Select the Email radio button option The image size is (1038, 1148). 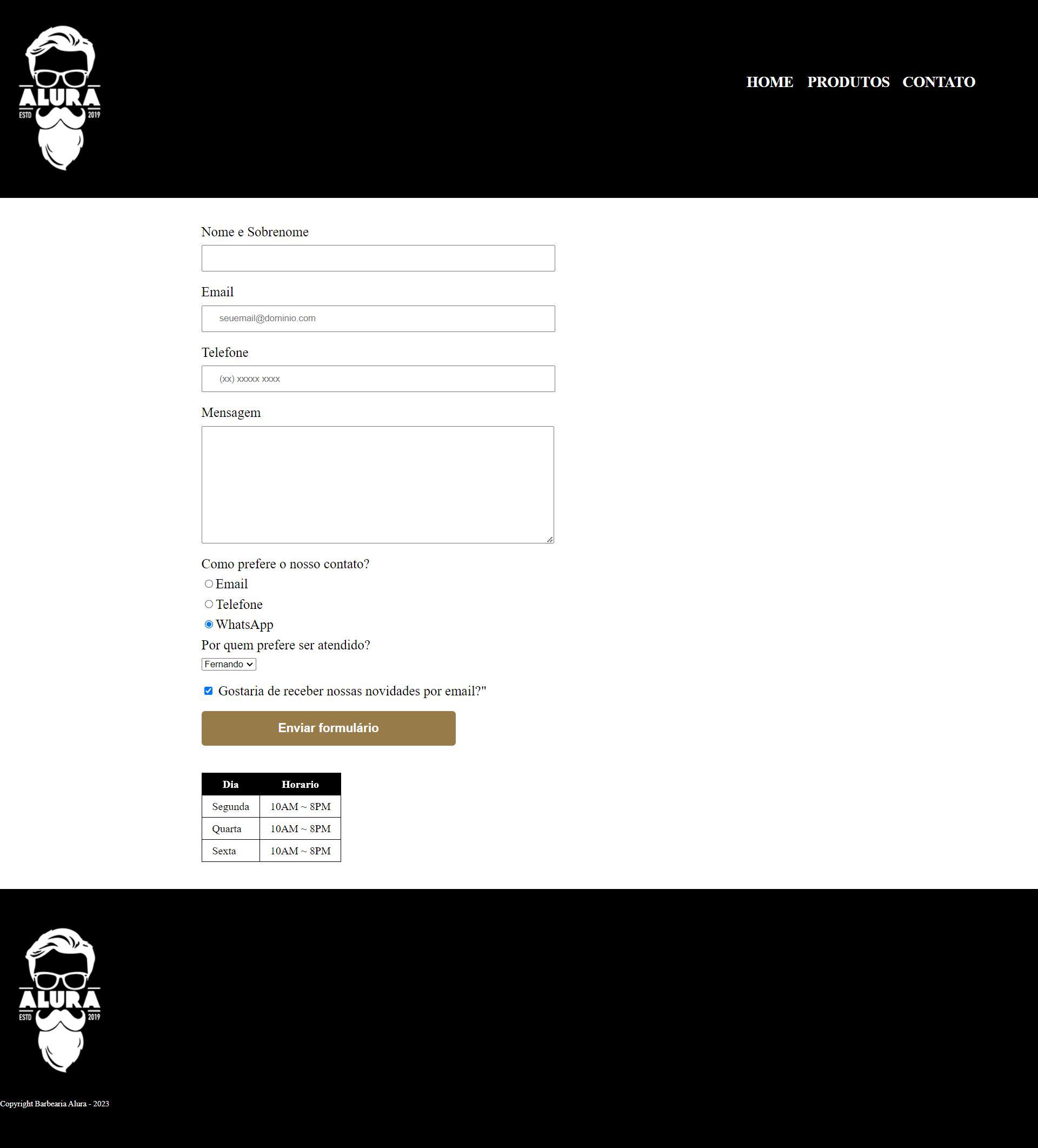209,584
